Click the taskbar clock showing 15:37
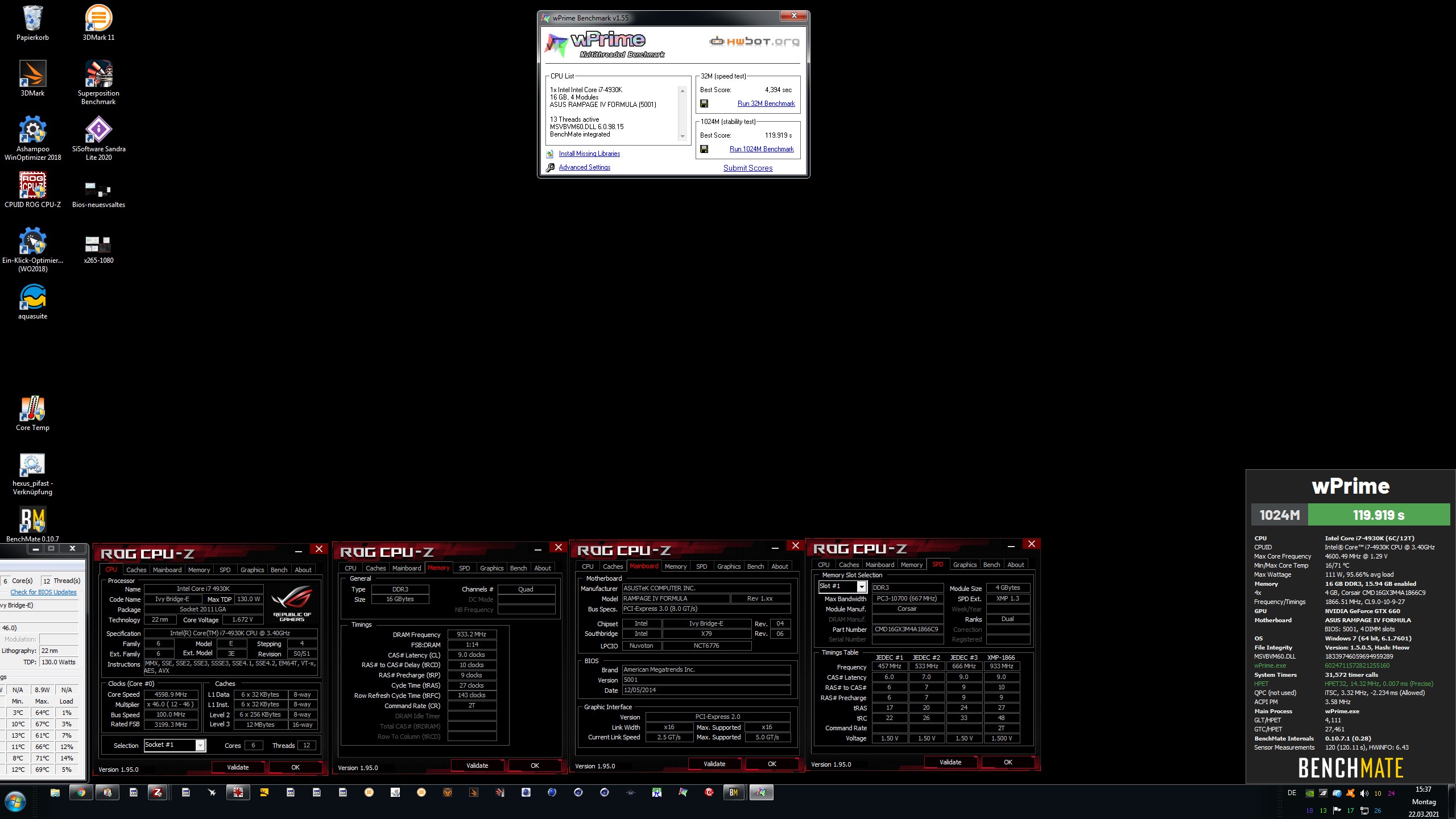The width and height of the screenshot is (1456, 819). point(1424,802)
